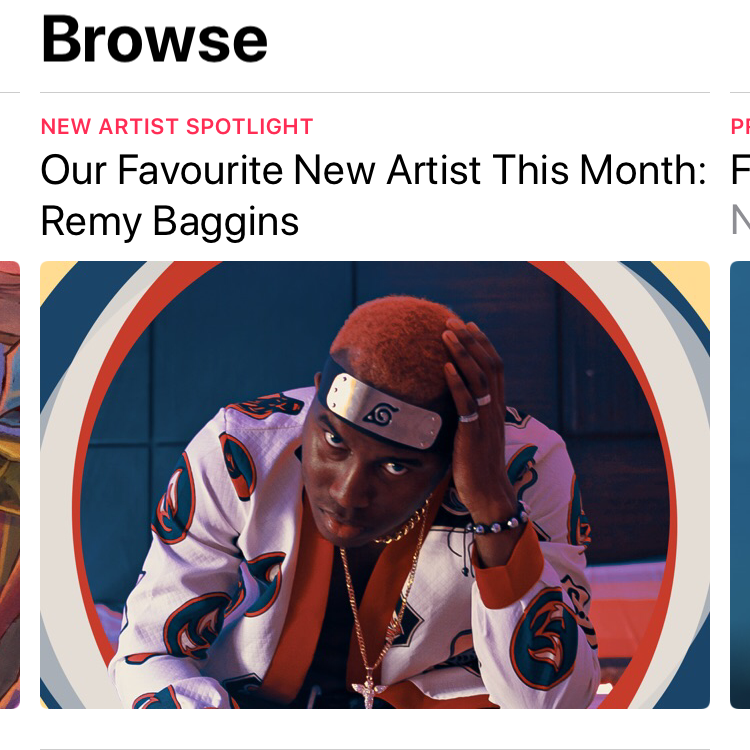Image resolution: width=750 pixels, height=750 pixels.
Task: Open the 'Our Favourite New Artist This Month' headline
Action: coord(373,170)
